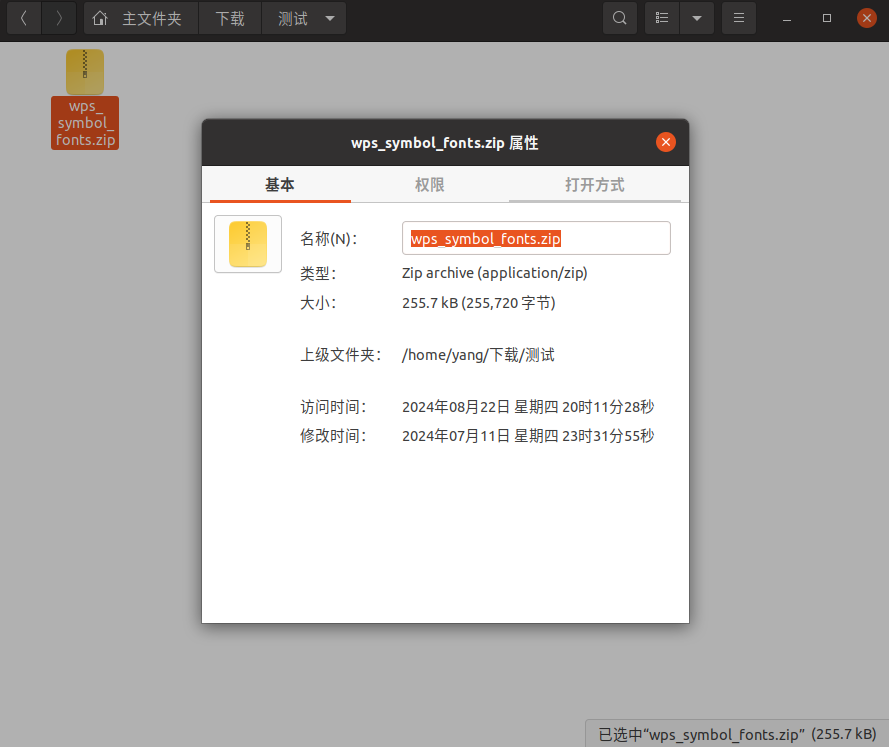Close the properties dialog

pos(666,142)
